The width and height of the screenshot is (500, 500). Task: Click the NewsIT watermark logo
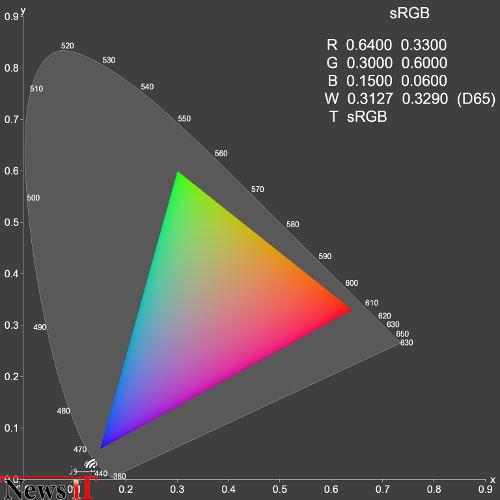[x=47, y=488]
